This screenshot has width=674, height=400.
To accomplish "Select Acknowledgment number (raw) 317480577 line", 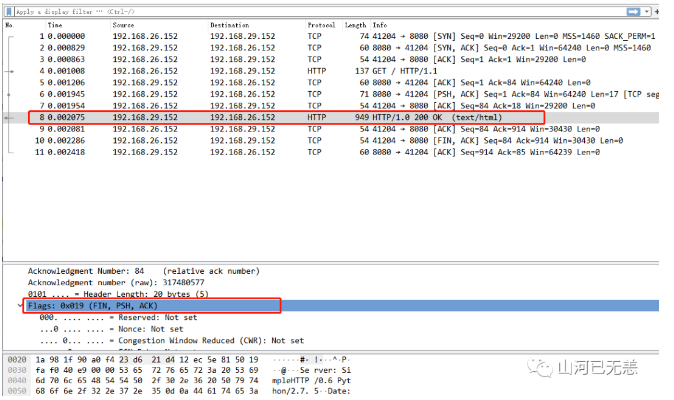I will coord(116,283).
